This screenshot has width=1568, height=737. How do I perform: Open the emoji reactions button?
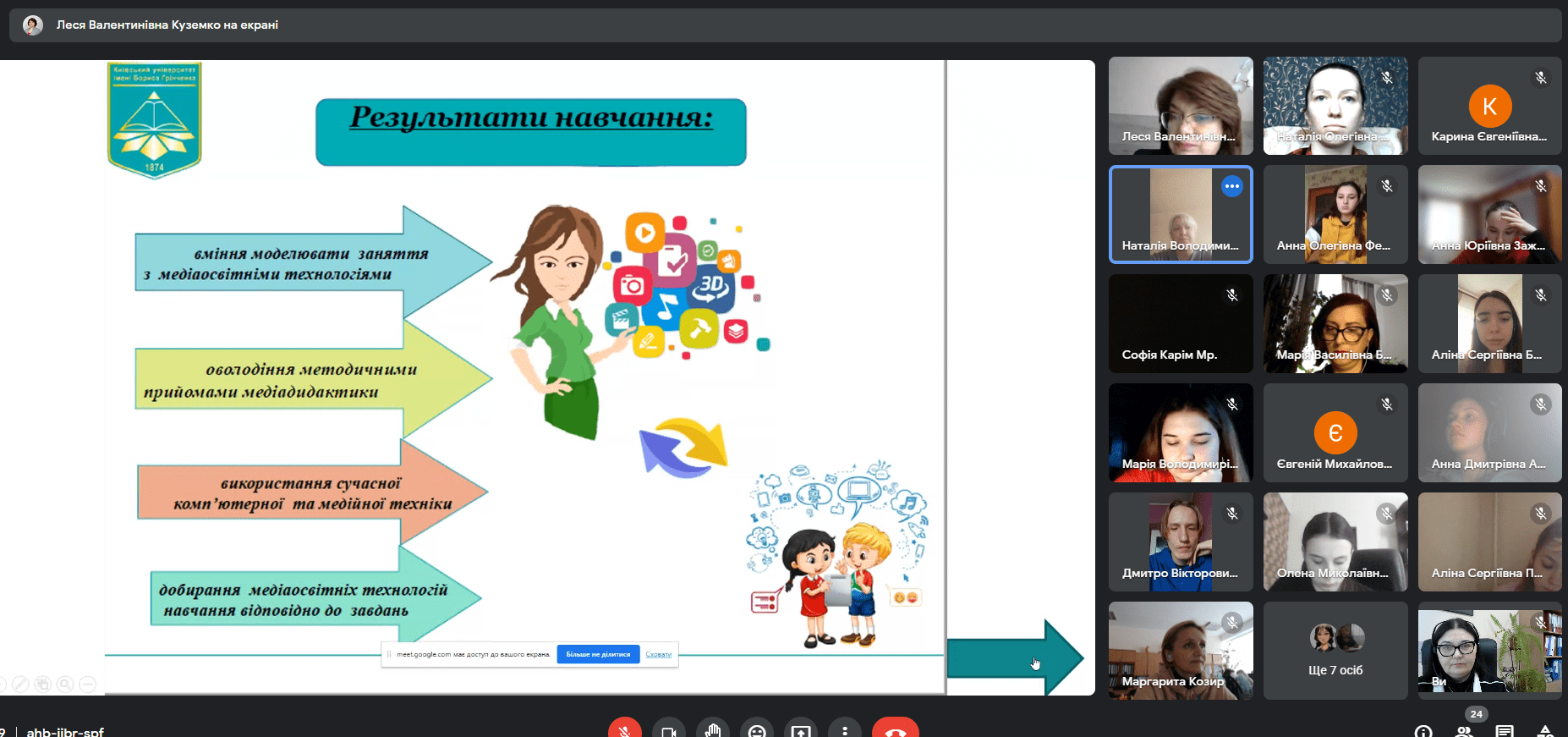tap(757, 730)
